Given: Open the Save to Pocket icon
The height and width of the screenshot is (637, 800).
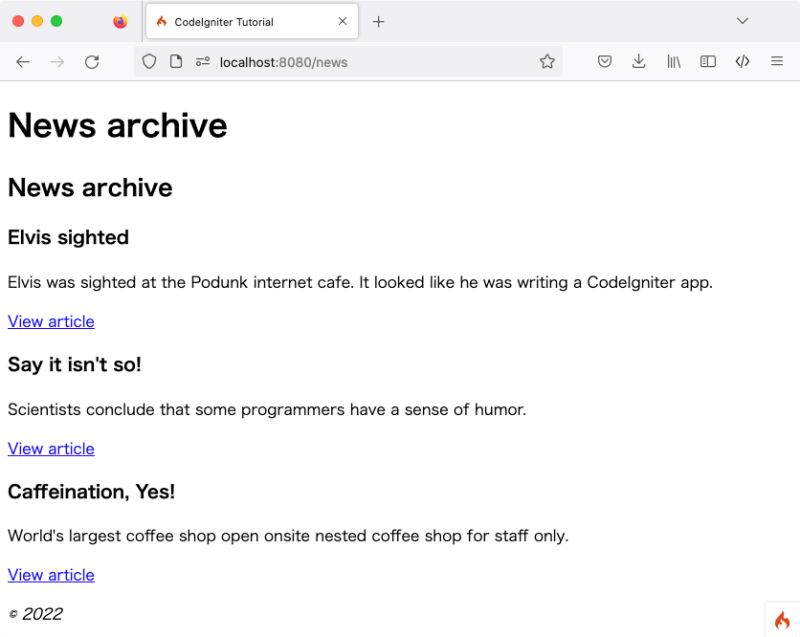Looking at the screenshot, I should [604, 61].
